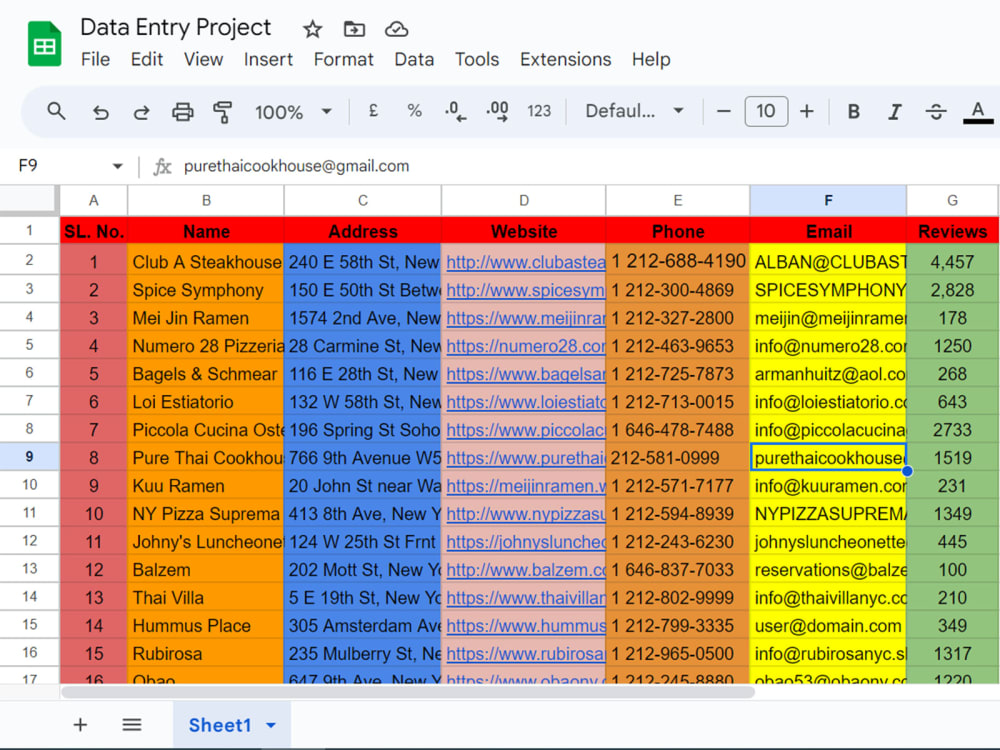The height and width of the screenshot is (750, 1000).
Task: Expand the name box dropdown arrow
Action: tap(117, 166)
